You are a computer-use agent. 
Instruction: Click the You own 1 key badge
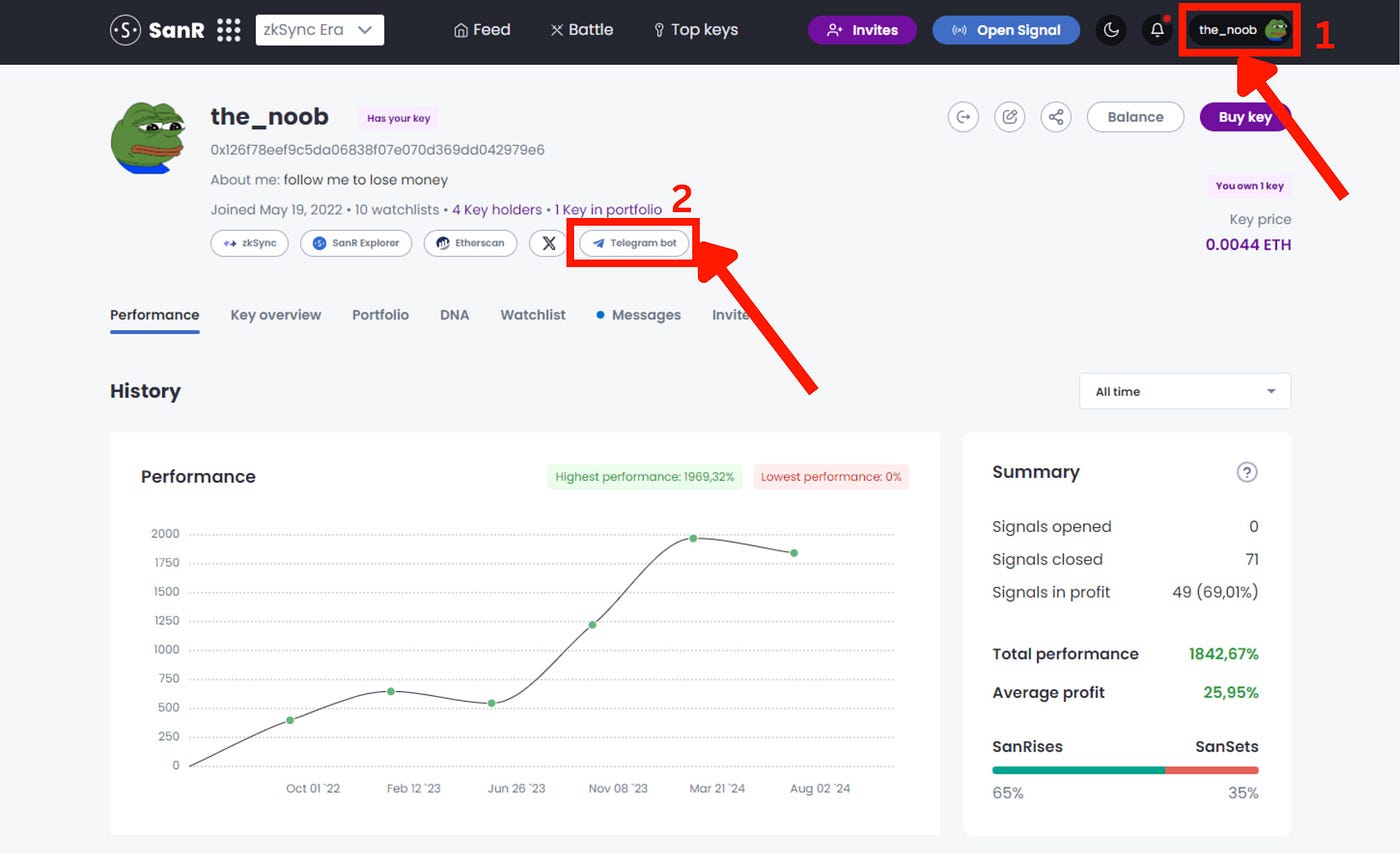1249,186
